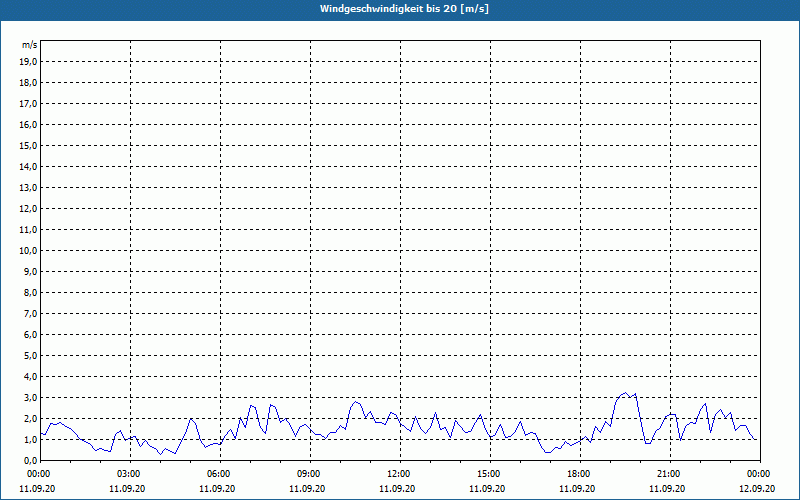Choose the 21:00 time label
Viewport: 800px width, 500px height.
(670, 474)
